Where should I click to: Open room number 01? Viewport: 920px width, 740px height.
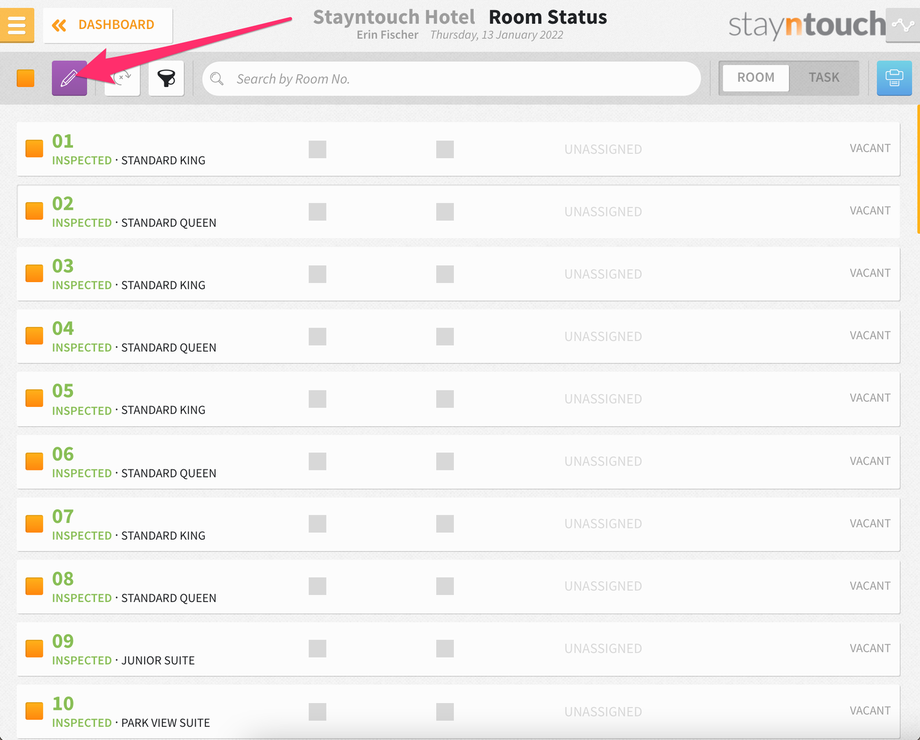pyautogui.click(x=63, y=141)
